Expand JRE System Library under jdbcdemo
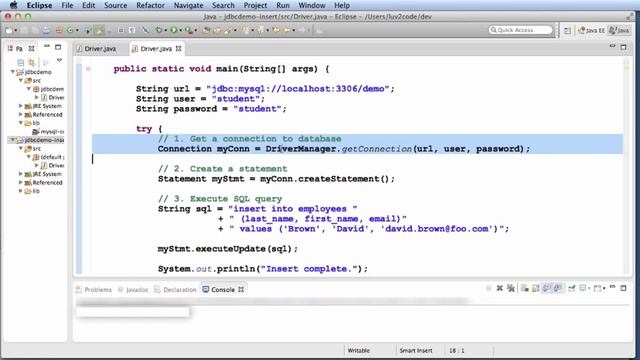 [x=21, y=106]
